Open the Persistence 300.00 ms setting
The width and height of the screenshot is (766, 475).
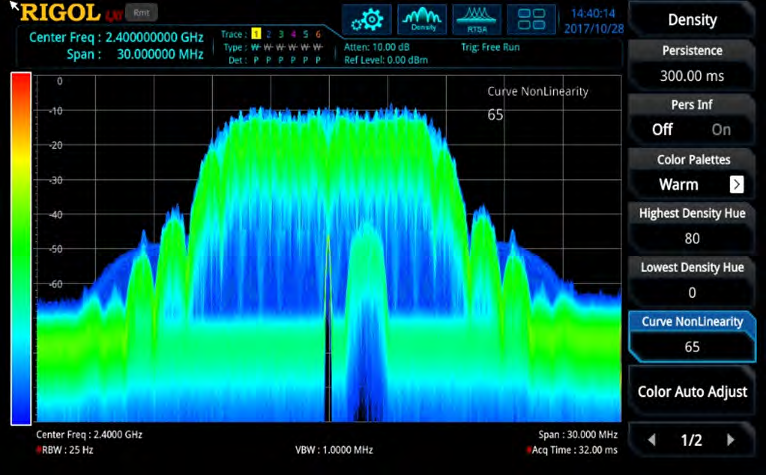pos(692,65)
